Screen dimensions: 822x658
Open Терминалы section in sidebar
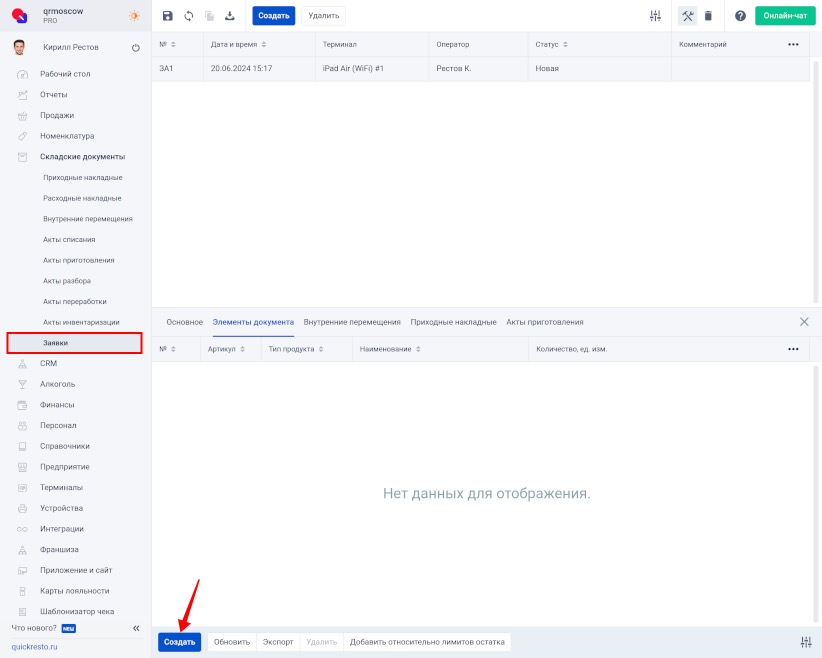pos(61,488)
